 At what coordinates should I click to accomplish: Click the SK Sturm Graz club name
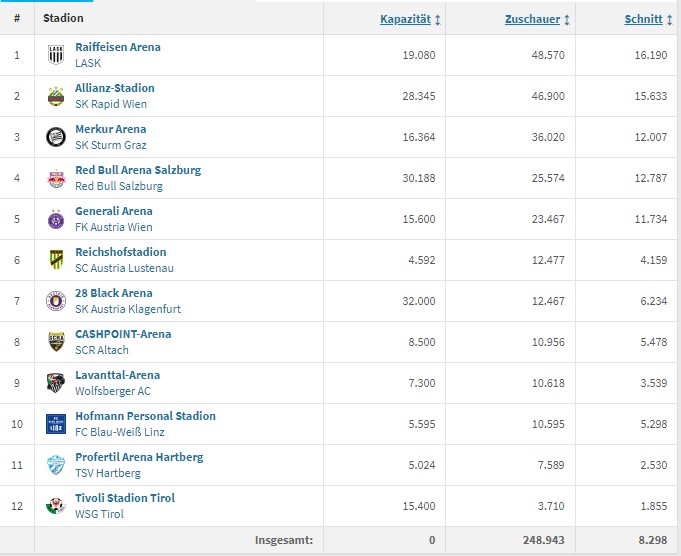pyautogui.click(x=111, y=145)
